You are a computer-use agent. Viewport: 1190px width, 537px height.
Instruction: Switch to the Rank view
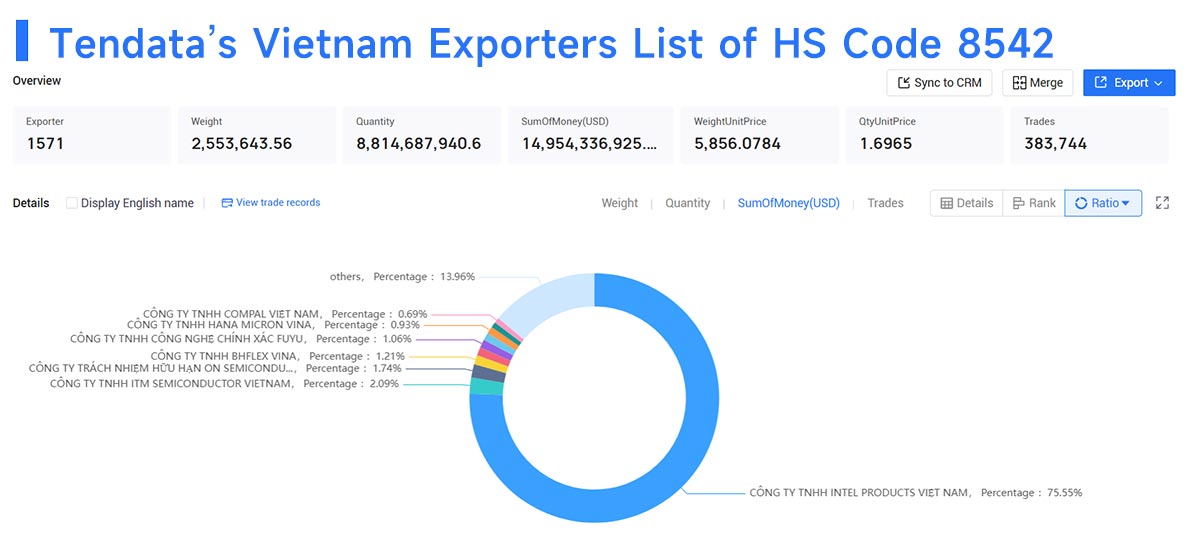[1034, 203]
